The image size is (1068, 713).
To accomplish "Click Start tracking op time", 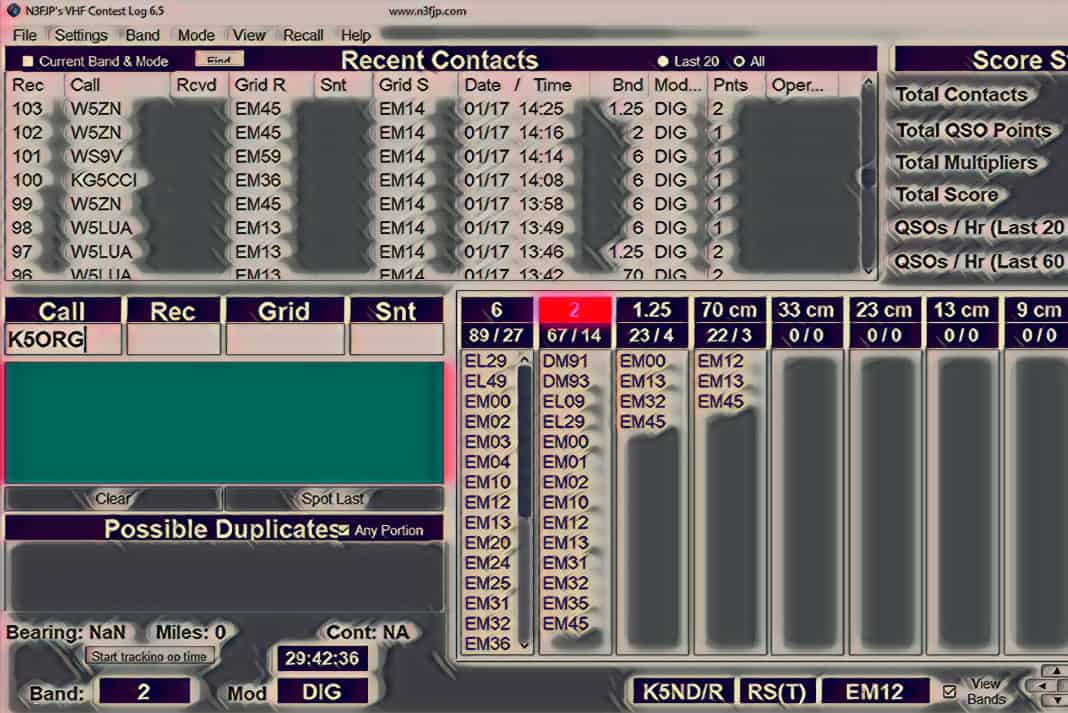I will [x=150, y=657].
